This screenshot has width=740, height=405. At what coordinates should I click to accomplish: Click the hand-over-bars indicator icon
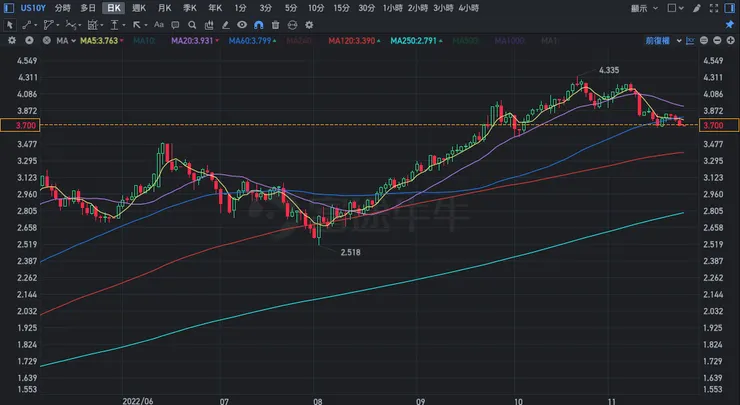tap(209, 25)
